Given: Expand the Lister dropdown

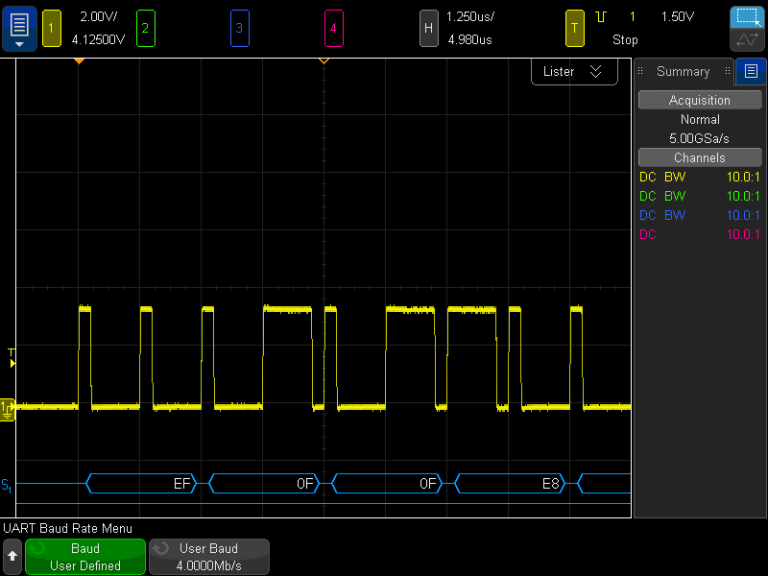Looking at the screenshot, I should pyautogui.click(x=573, y=72).
